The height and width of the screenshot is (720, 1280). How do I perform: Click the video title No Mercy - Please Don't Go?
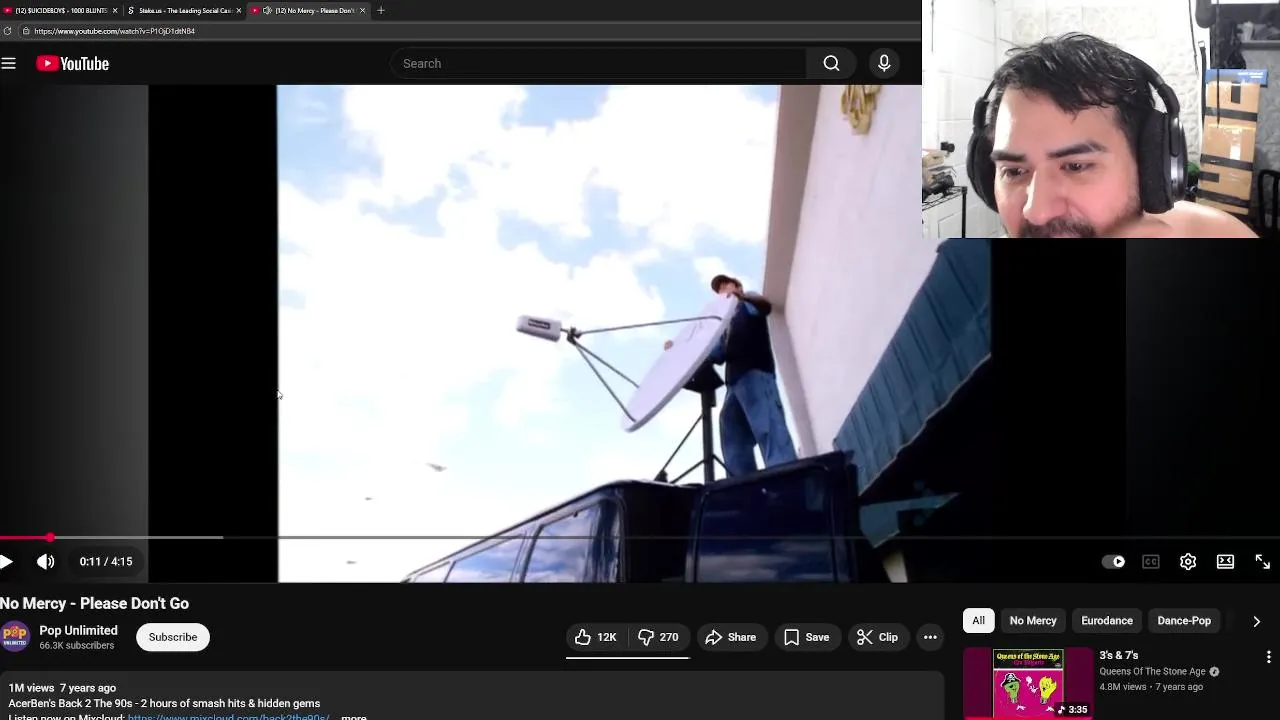coord(94,603)
